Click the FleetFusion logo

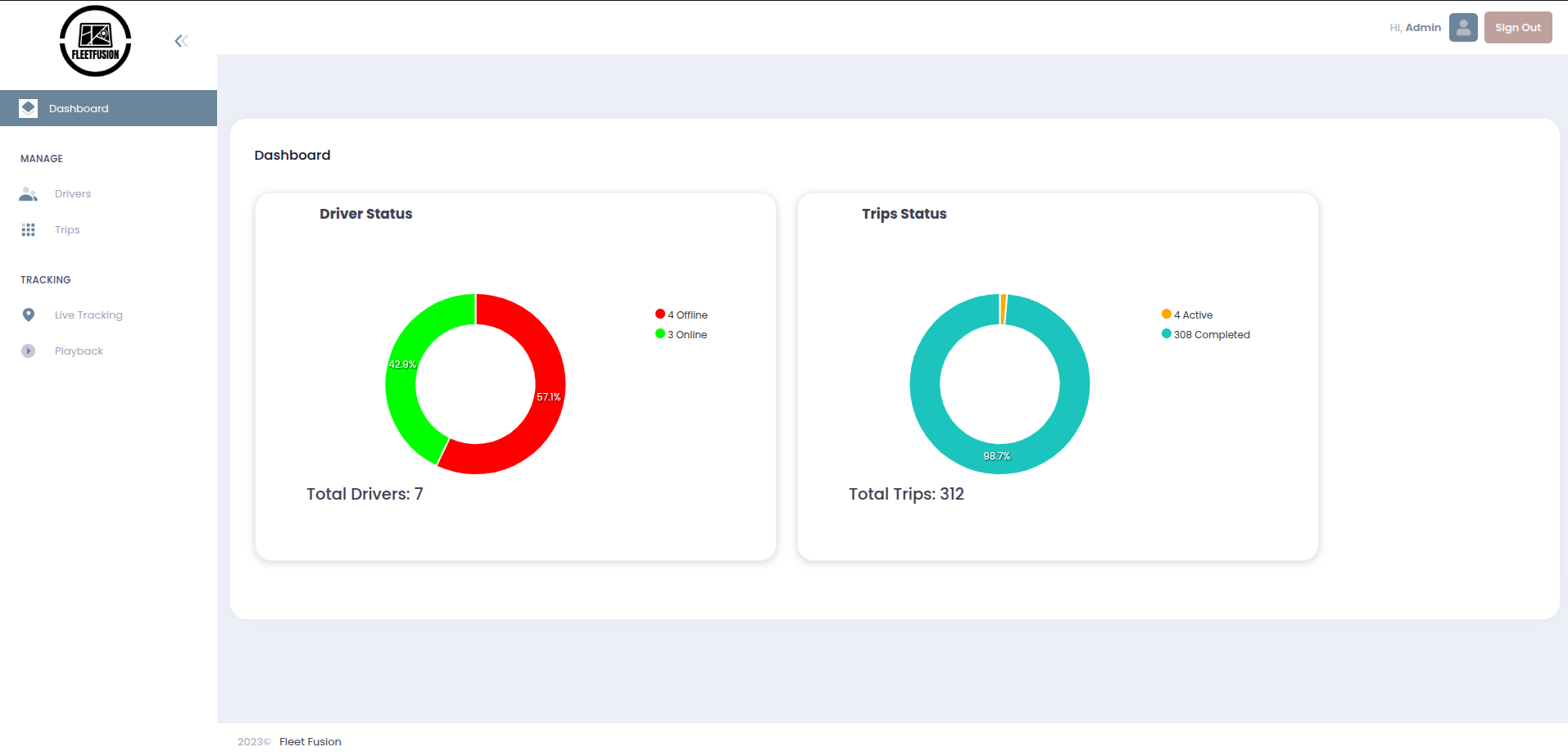(x=95, y=40)
